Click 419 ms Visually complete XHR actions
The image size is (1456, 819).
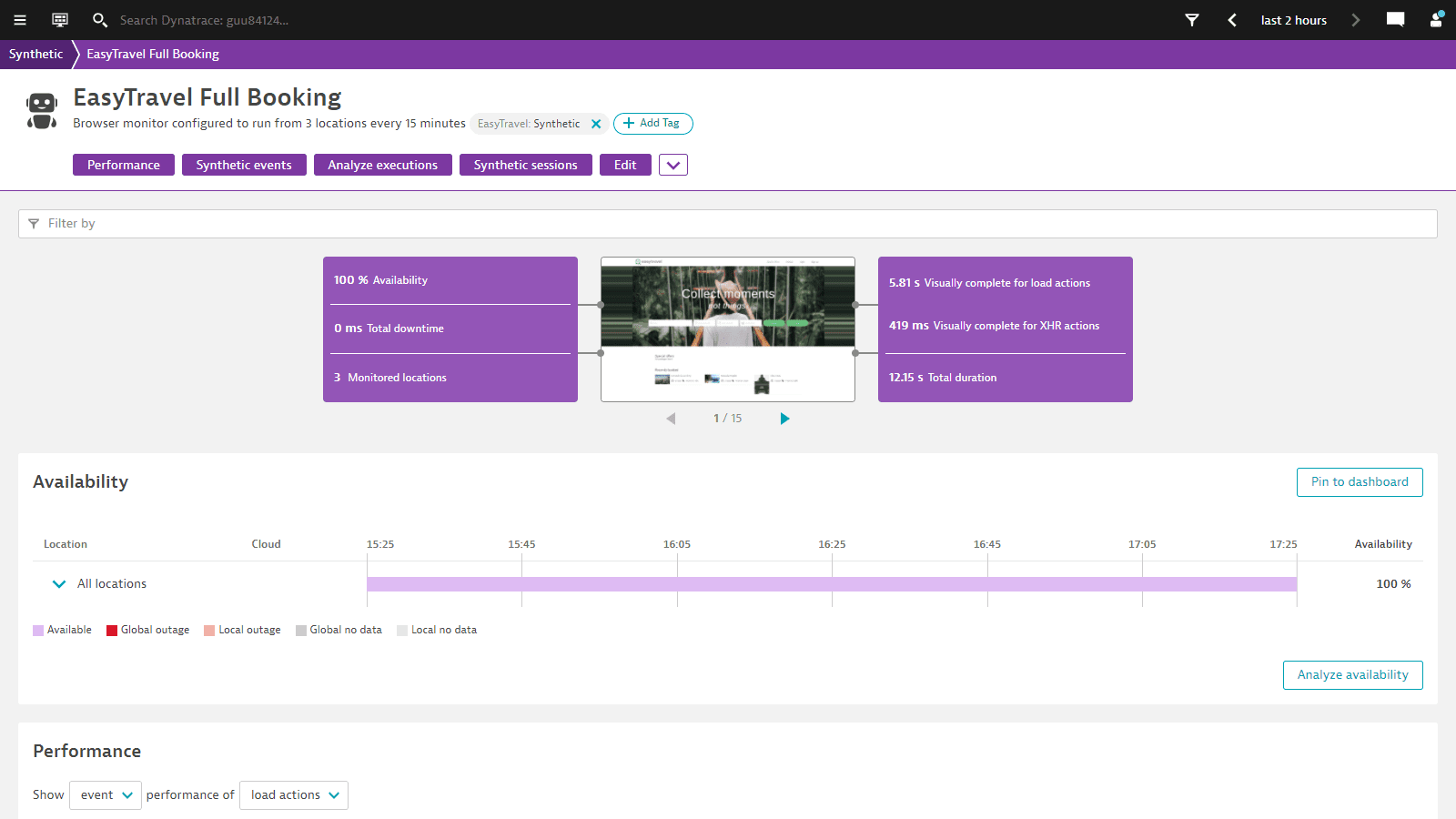click(x=994, y=326)
